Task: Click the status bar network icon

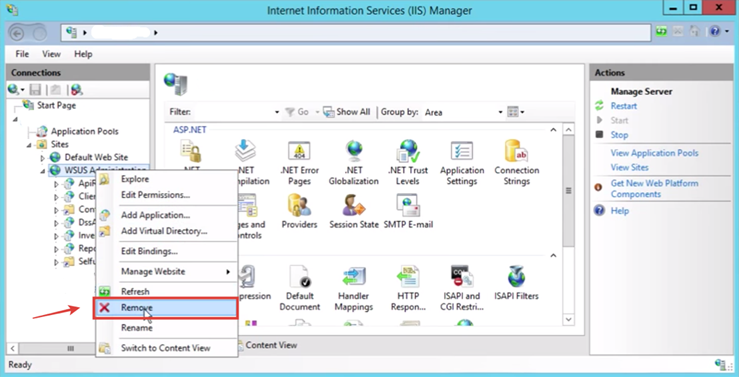Action: tap(720, 364)
